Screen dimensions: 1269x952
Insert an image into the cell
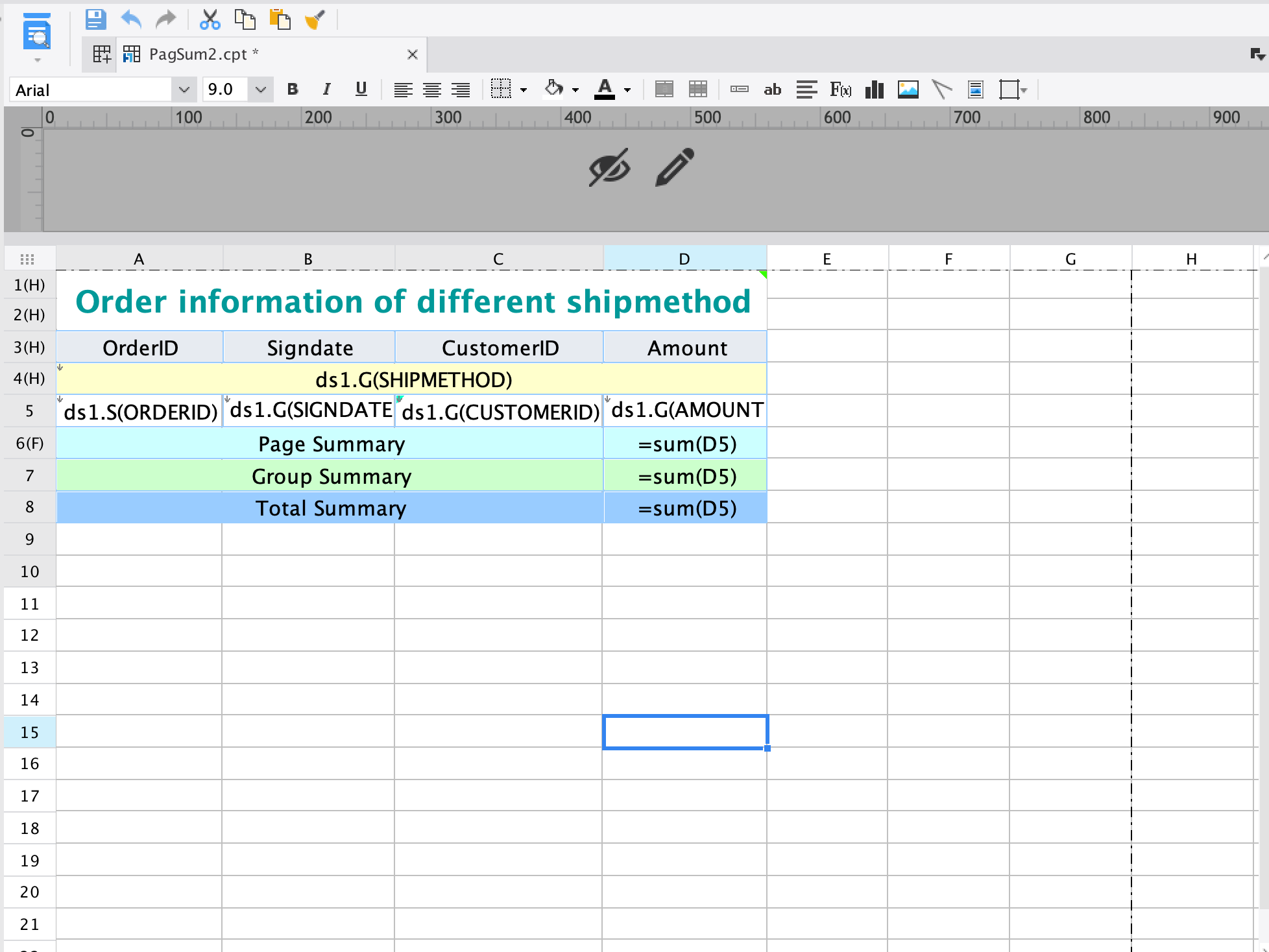(908, 89)
